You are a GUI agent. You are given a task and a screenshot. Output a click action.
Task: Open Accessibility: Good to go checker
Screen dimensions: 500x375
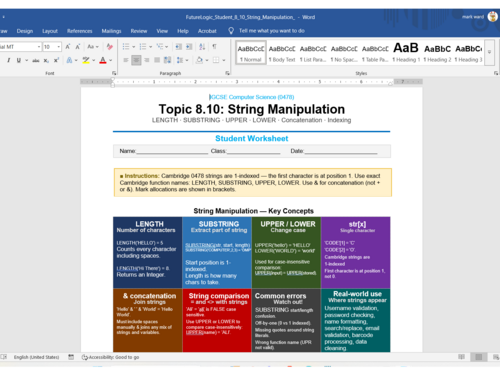[x=110, y=357]
